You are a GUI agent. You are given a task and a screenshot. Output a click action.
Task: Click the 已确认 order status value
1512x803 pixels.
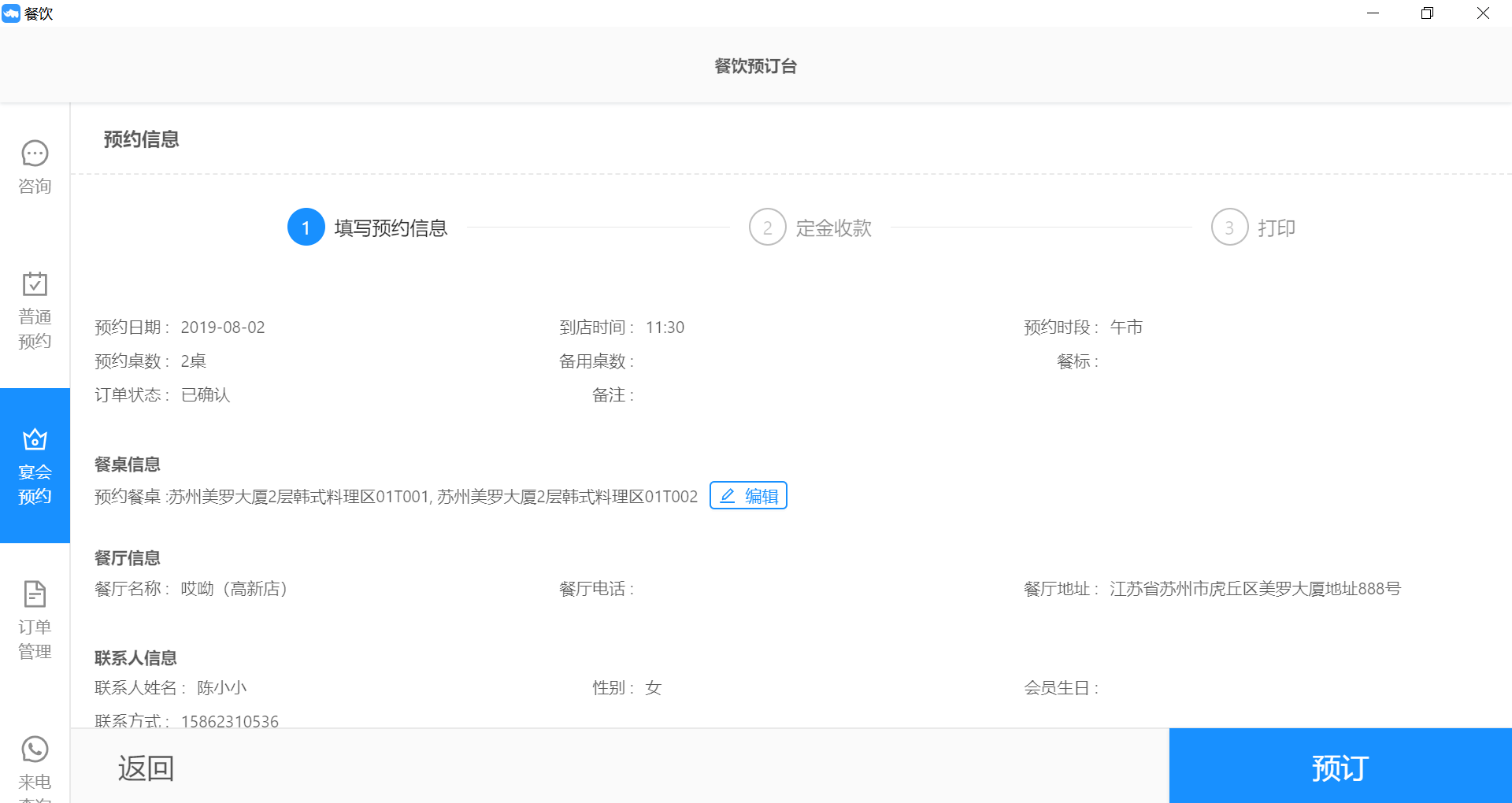click(x=206, y=395)
